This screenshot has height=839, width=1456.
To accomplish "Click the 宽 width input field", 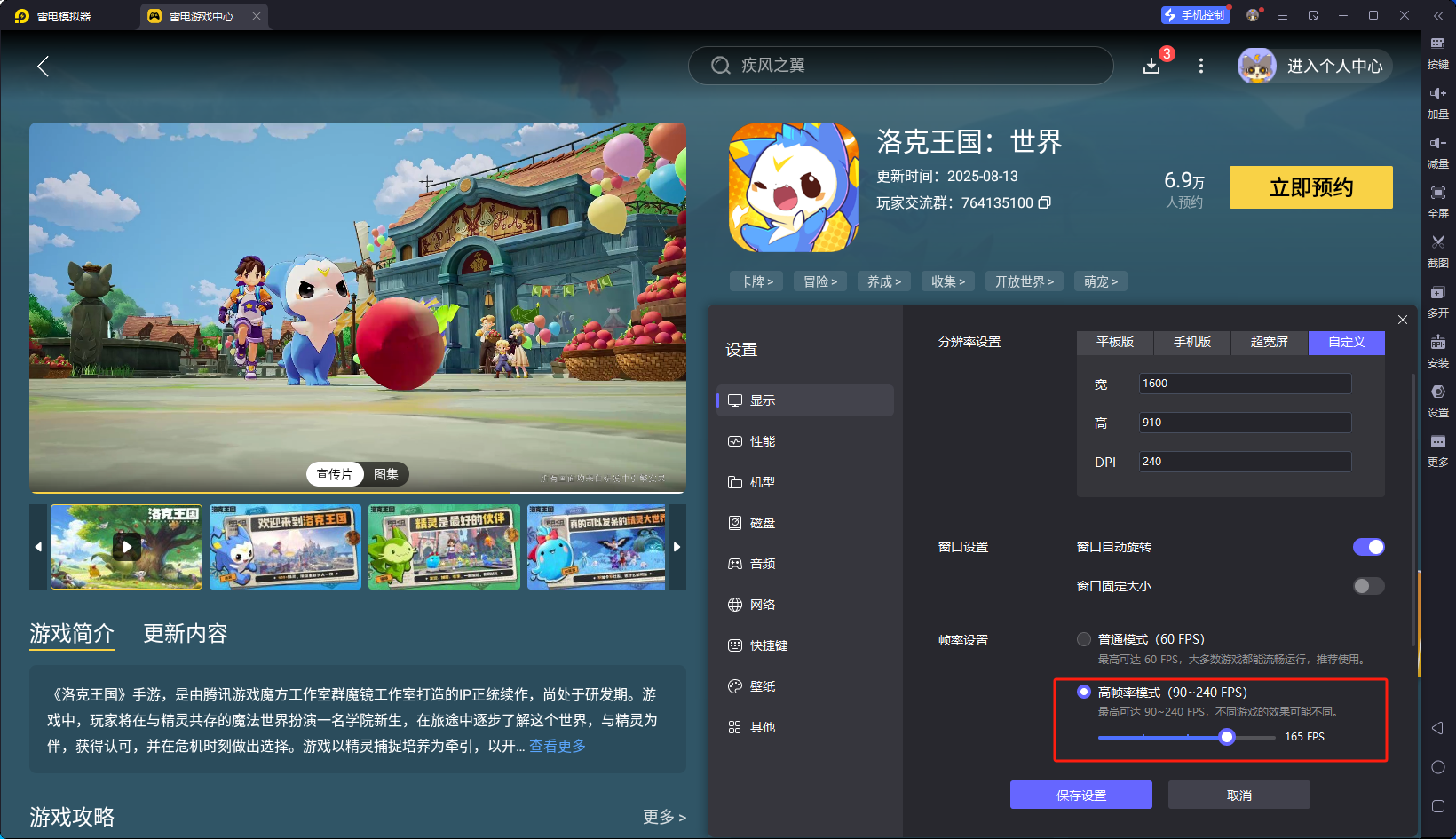I will pos(1245,384).
